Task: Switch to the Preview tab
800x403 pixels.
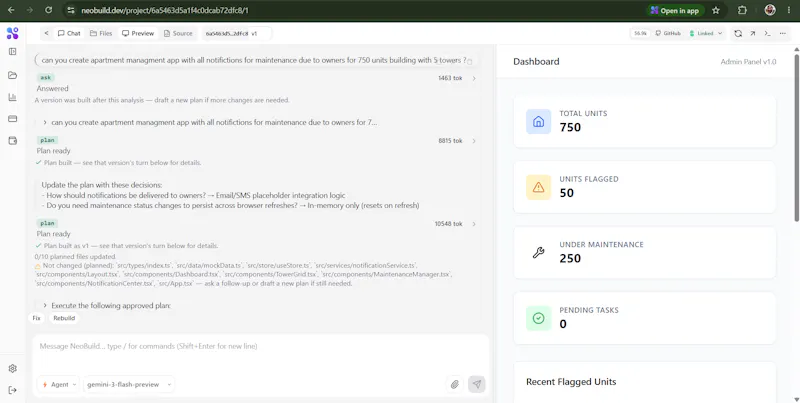Action: (138, 33)
